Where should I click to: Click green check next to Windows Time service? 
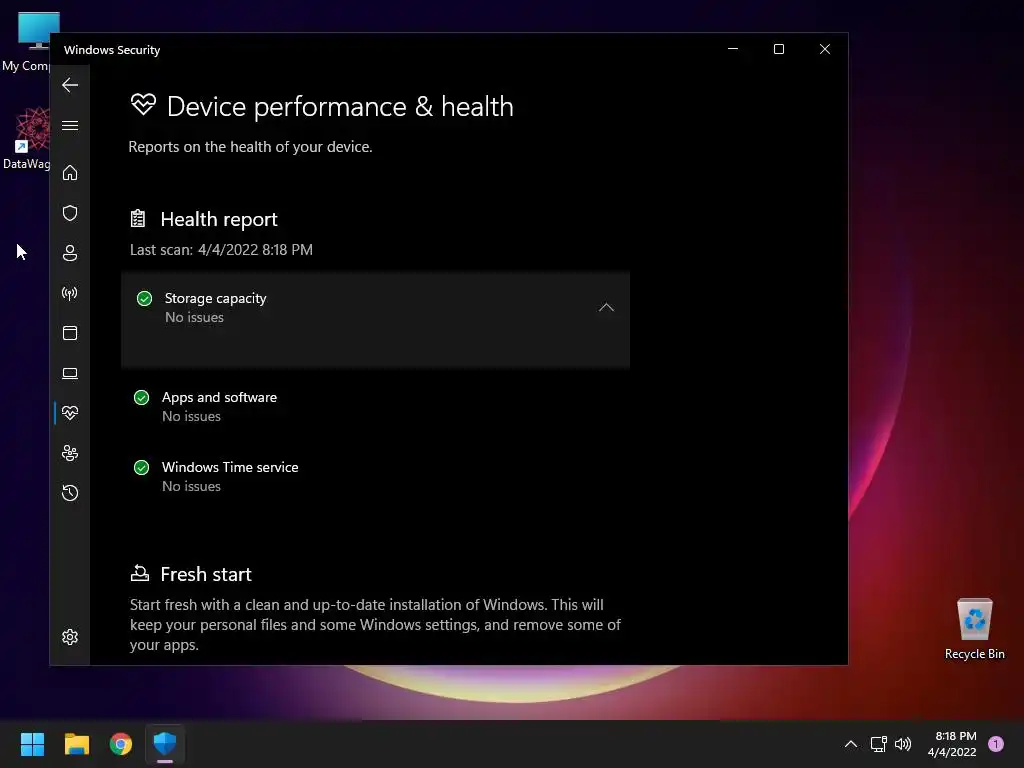(141, 468)
